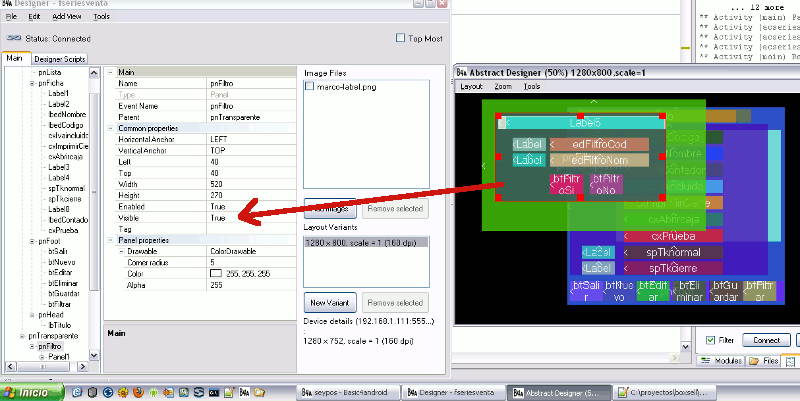The image size is (800, 401).
Task: Select the Main tab in Designer
Action: pyautogui.click(x=15, y=58)
